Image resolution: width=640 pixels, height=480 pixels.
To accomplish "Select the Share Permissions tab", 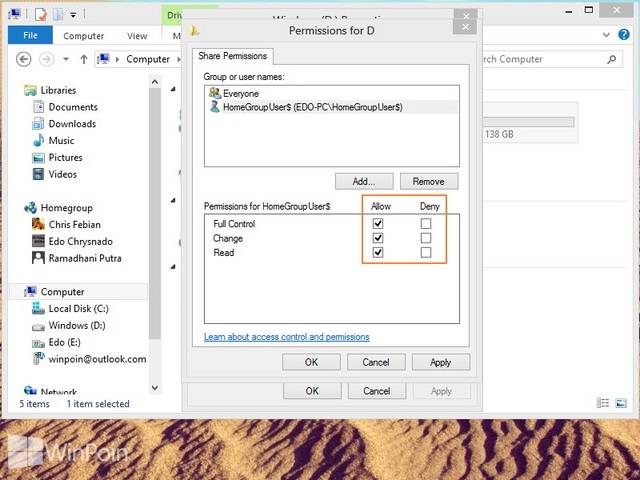I will coord(233,56).
